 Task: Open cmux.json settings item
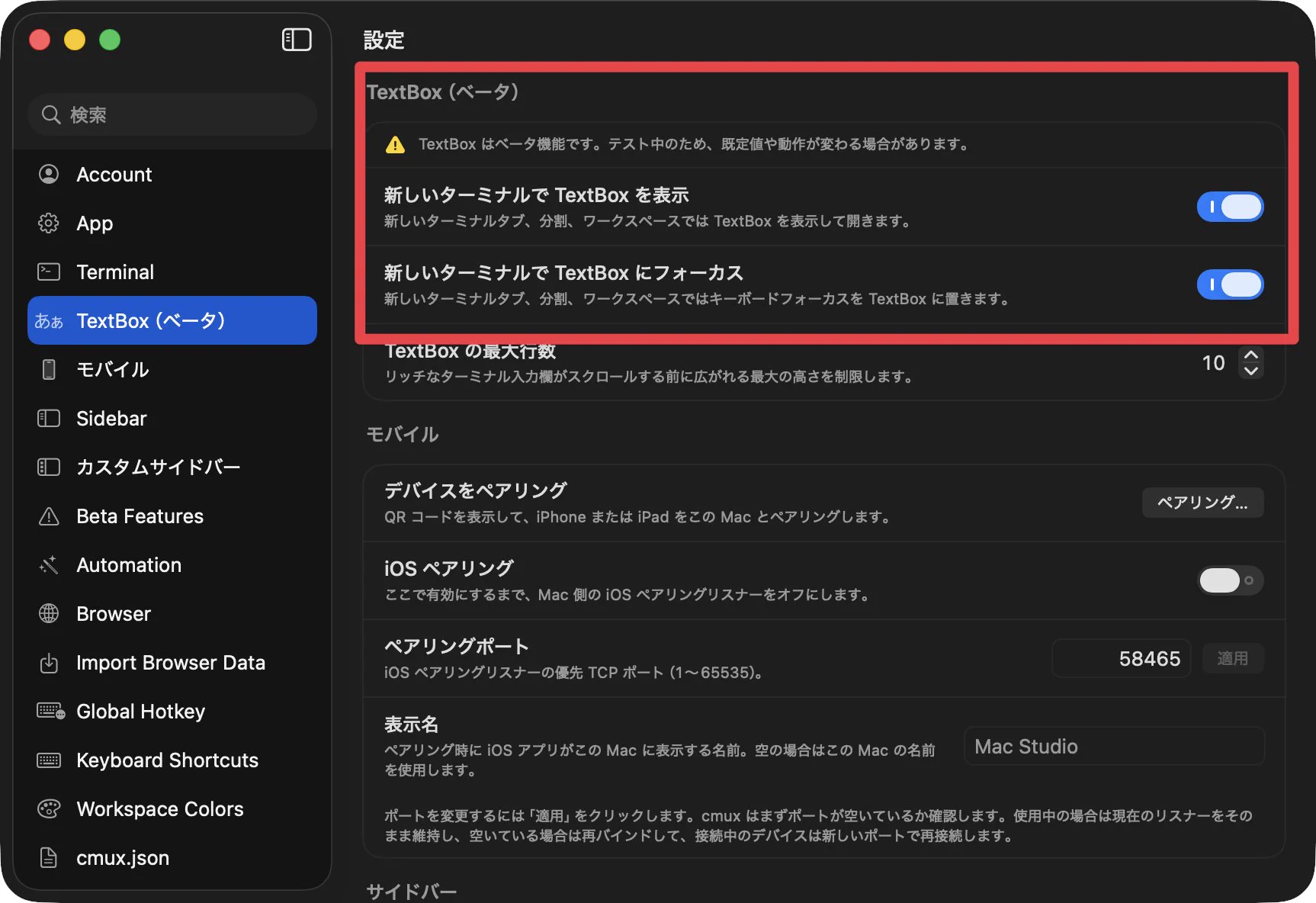tap(172, 857)
